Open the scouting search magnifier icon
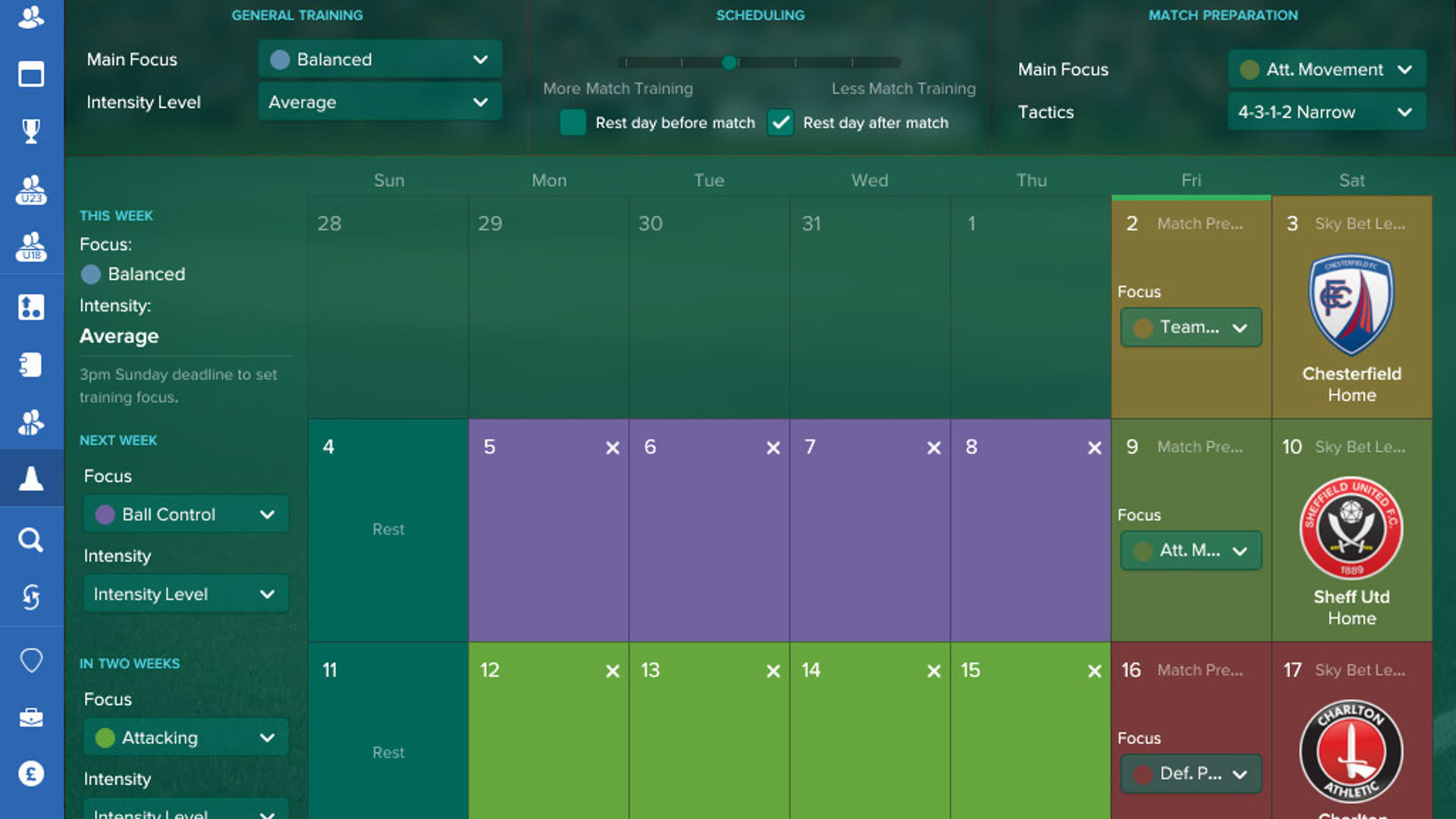This screenshot has height=819, width=1456. pos(31,540)
